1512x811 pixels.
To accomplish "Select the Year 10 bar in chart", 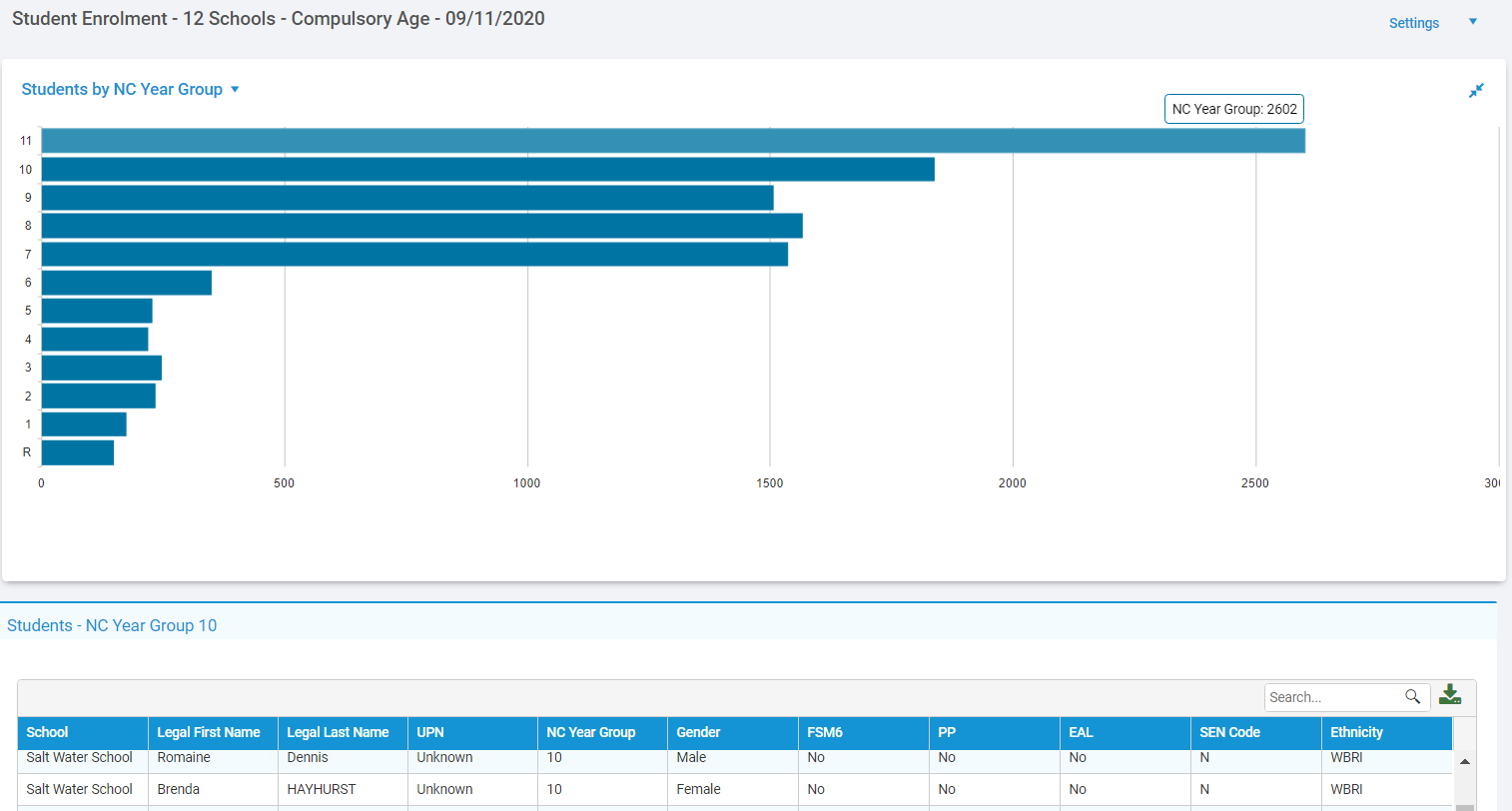I will click(487, 169).
